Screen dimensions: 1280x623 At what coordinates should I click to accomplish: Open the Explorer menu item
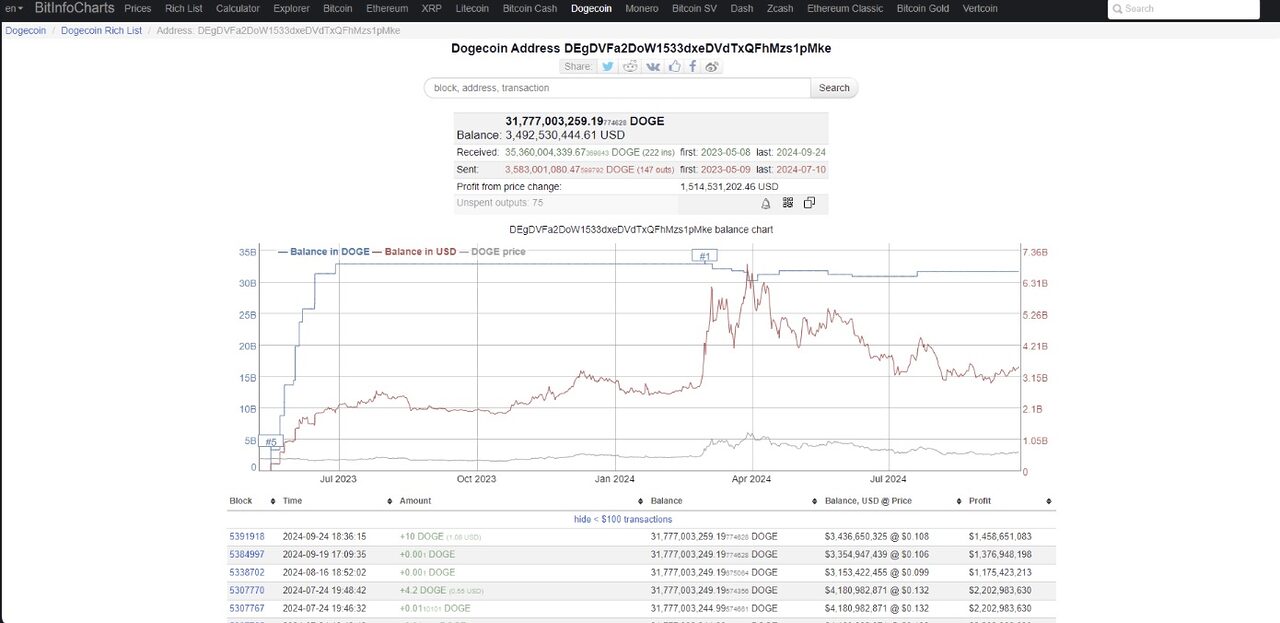(x=291, y=9)
